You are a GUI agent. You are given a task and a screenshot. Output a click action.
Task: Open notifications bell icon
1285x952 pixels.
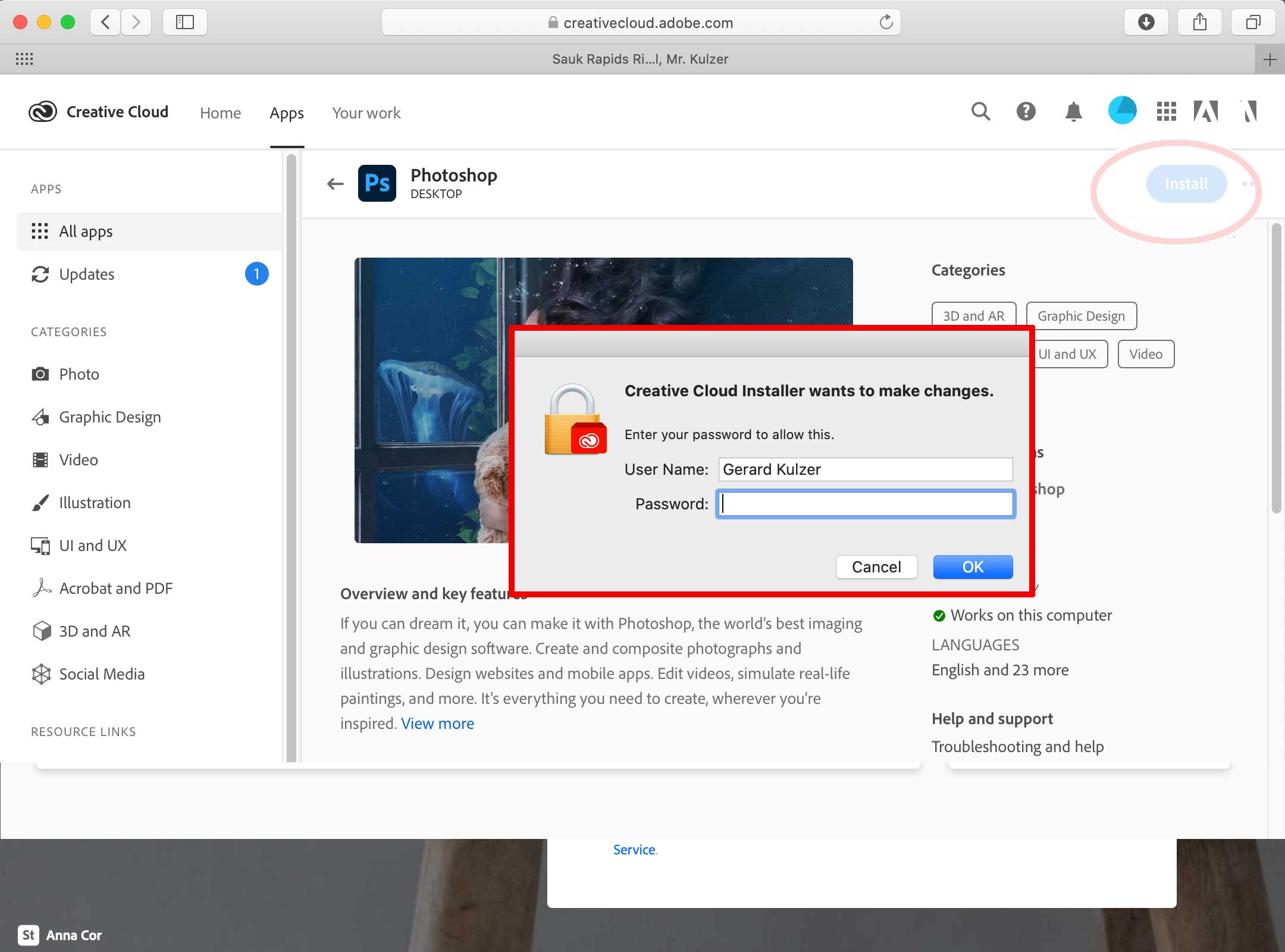tap(1074, 112)
